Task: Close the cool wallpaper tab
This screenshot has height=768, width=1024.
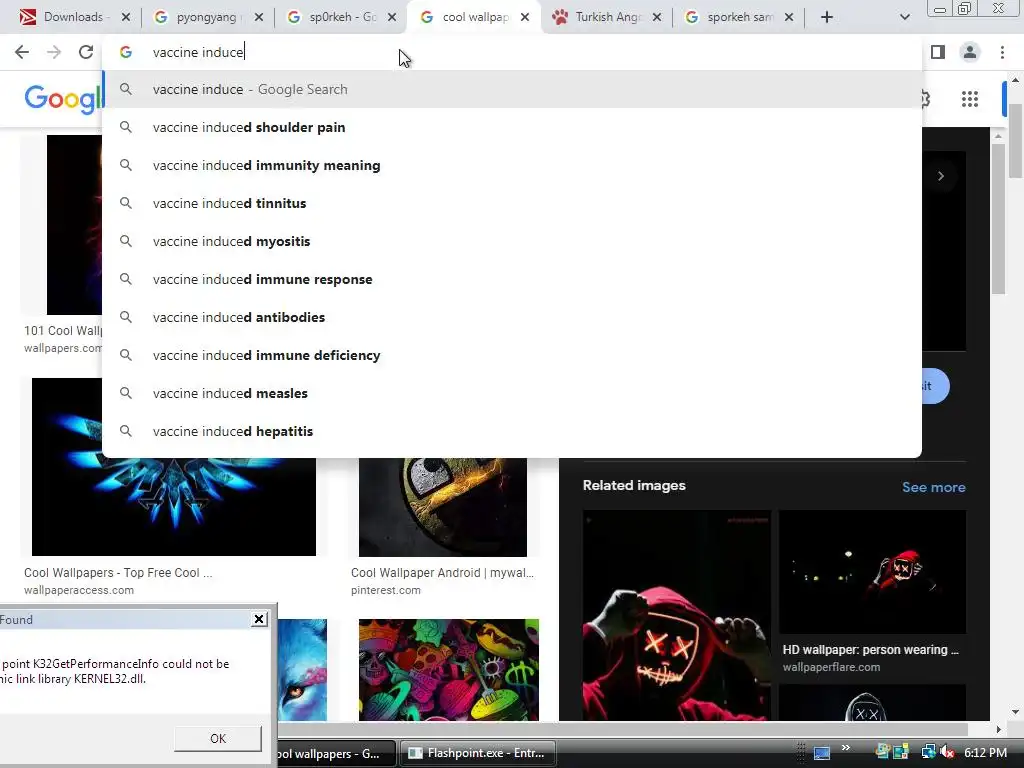Action: [x=525, y=17]
